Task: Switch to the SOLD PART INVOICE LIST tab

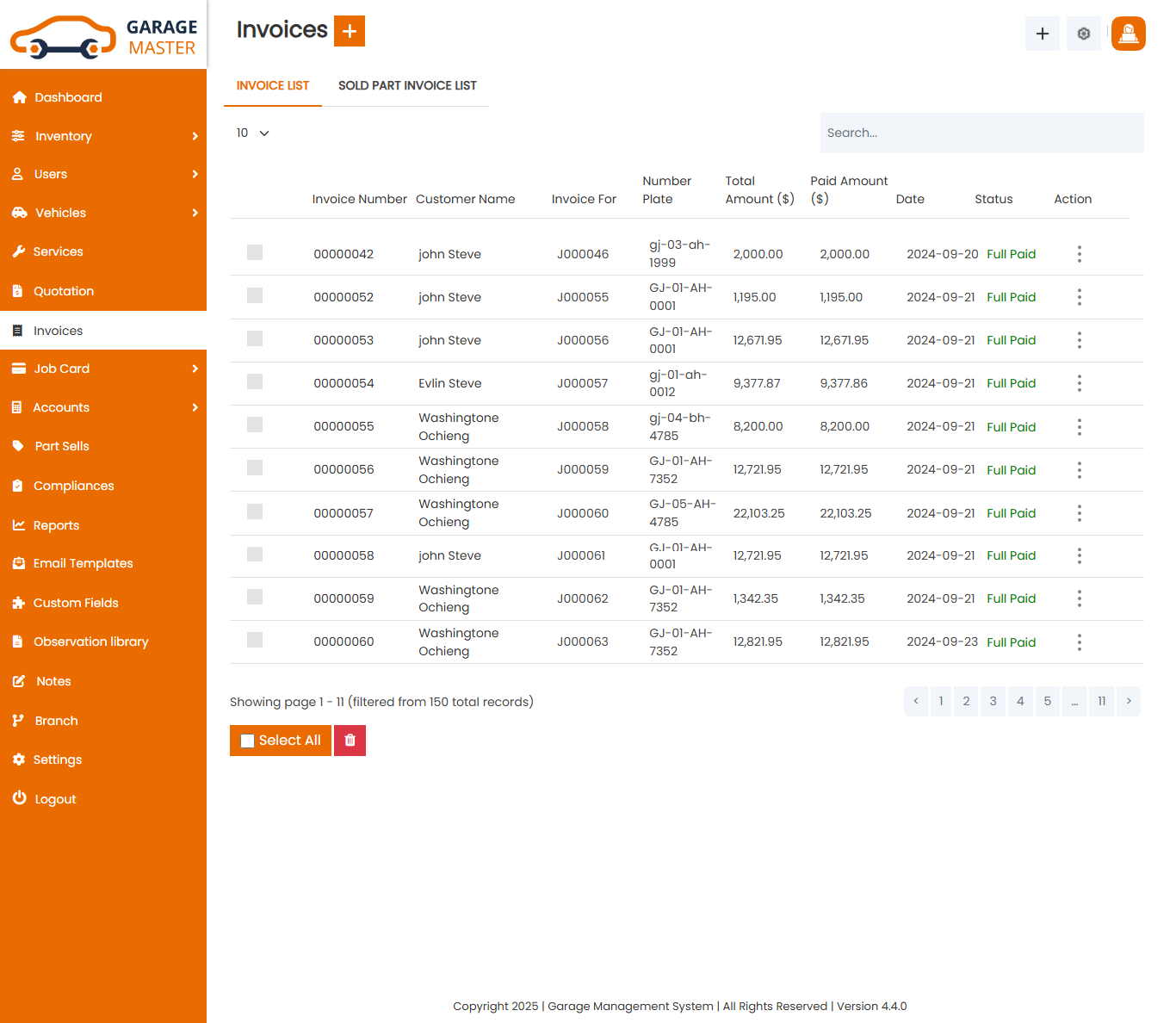Action: [407, 85]
